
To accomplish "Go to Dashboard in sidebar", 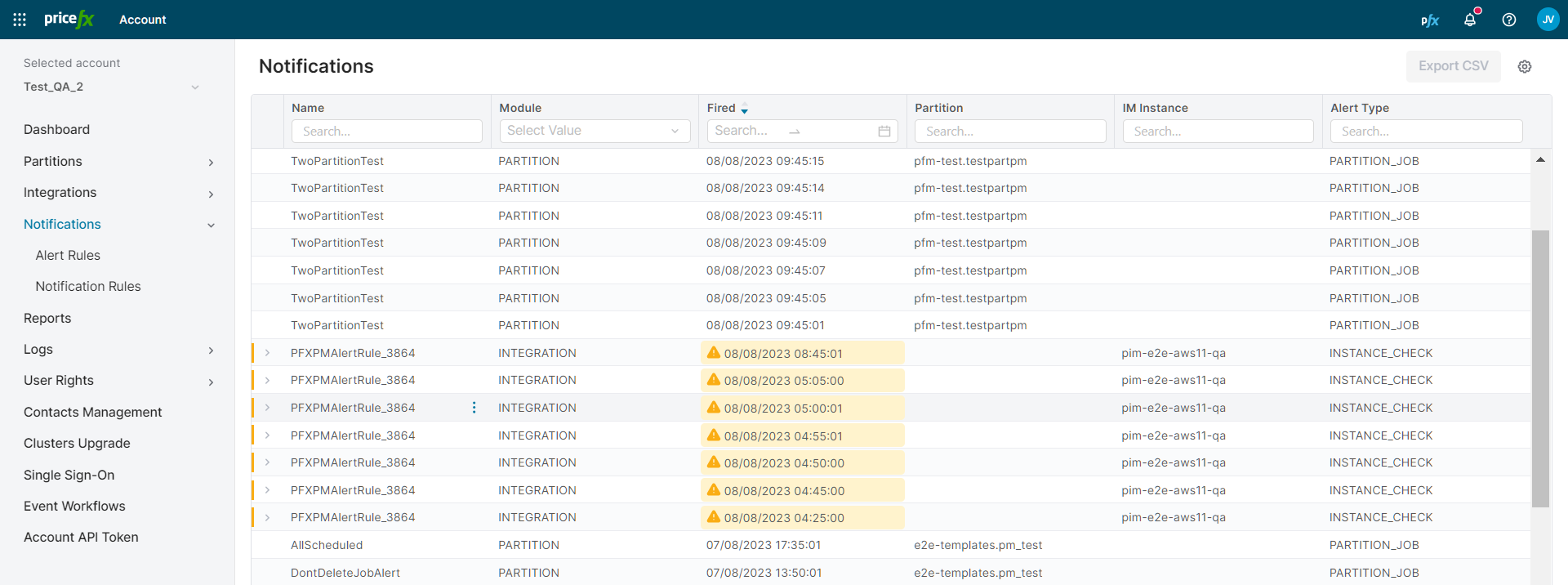I will point(56,130).
